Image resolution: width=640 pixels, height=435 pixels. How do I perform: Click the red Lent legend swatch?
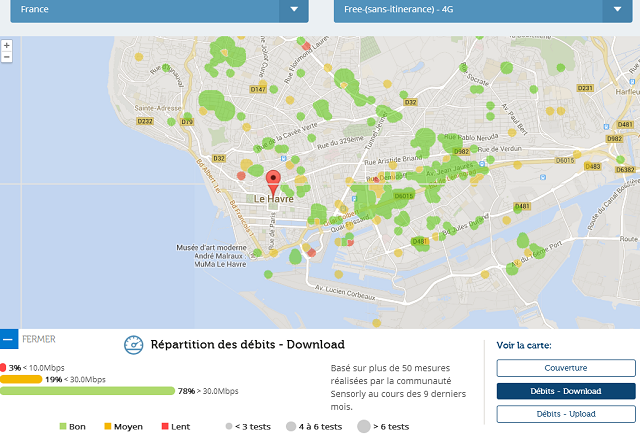click(165, 426)
